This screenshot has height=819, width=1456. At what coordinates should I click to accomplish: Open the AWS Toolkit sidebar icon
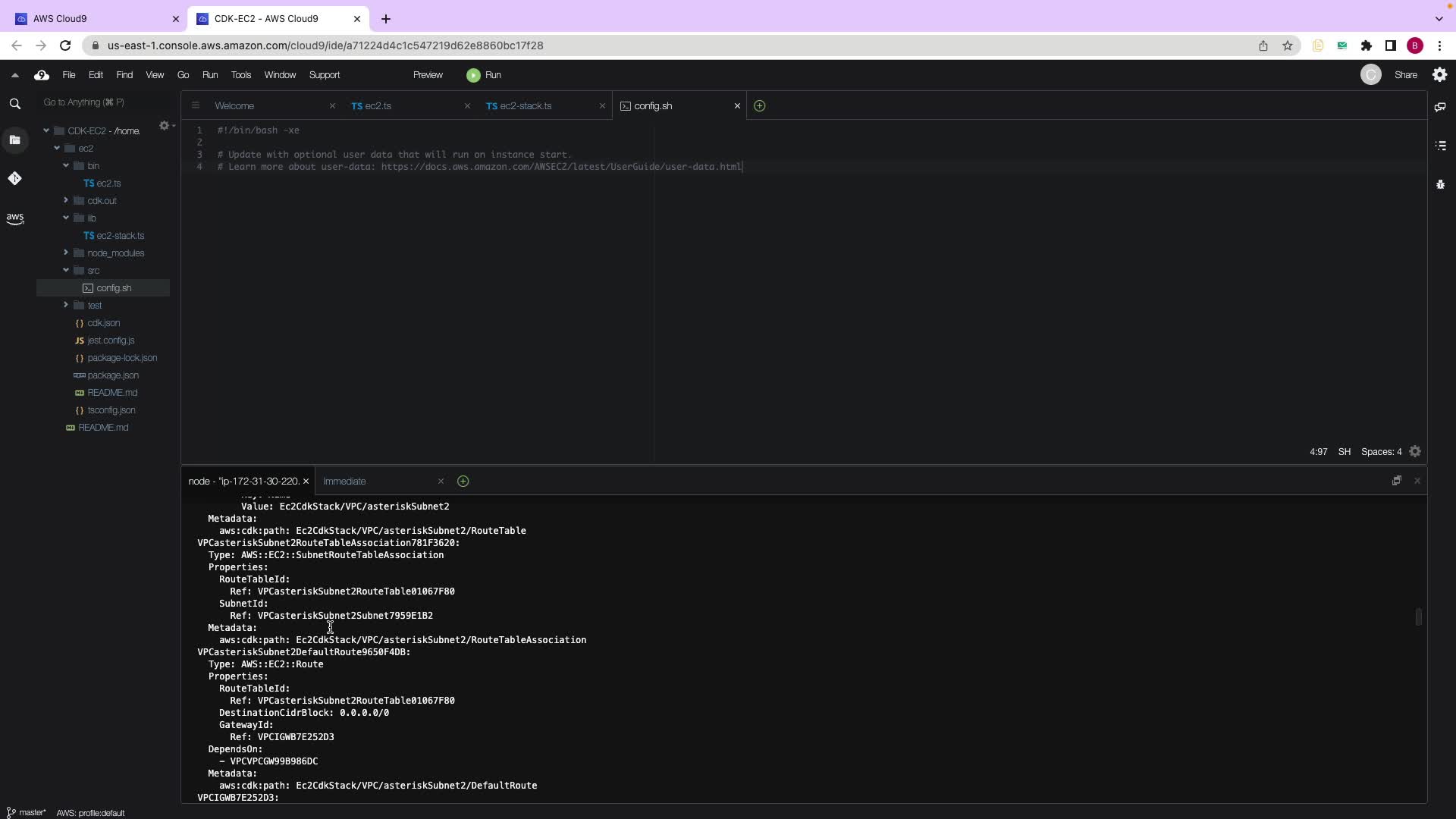(14, 218)
